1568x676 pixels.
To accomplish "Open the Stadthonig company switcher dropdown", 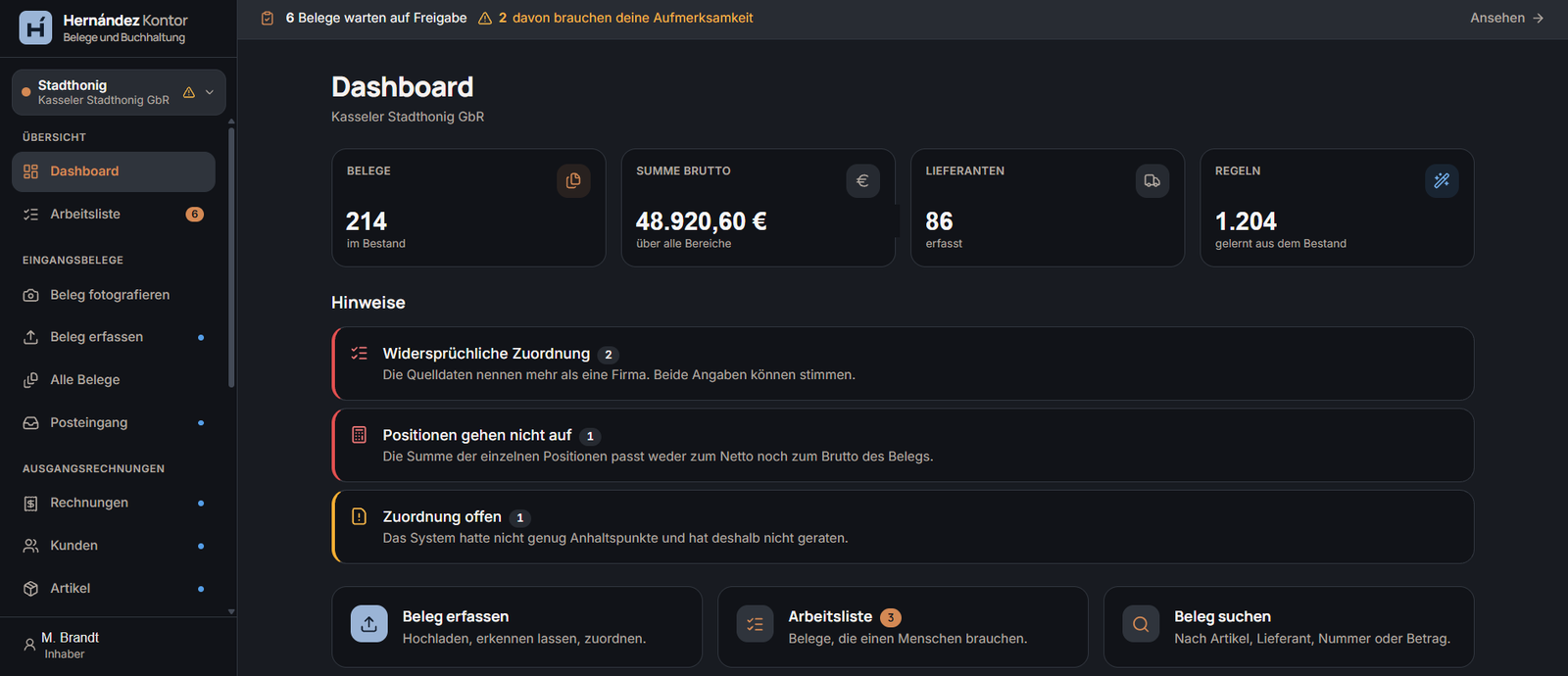I will (x=119, y=92).
